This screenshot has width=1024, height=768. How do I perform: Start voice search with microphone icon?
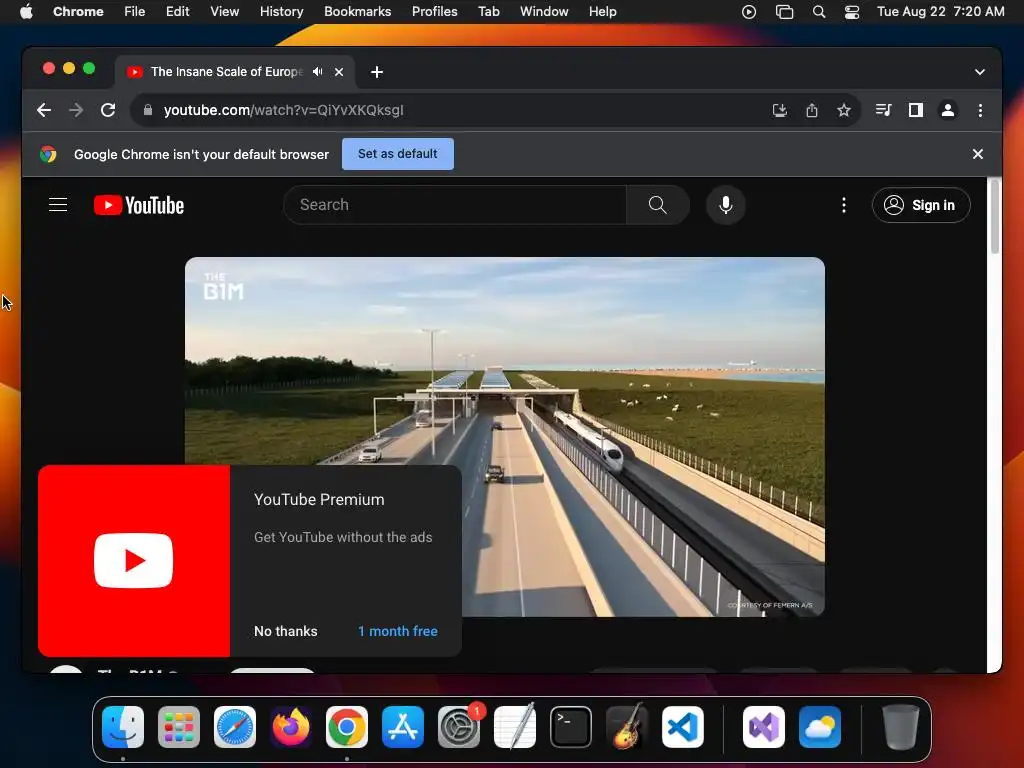coord(726,205)
